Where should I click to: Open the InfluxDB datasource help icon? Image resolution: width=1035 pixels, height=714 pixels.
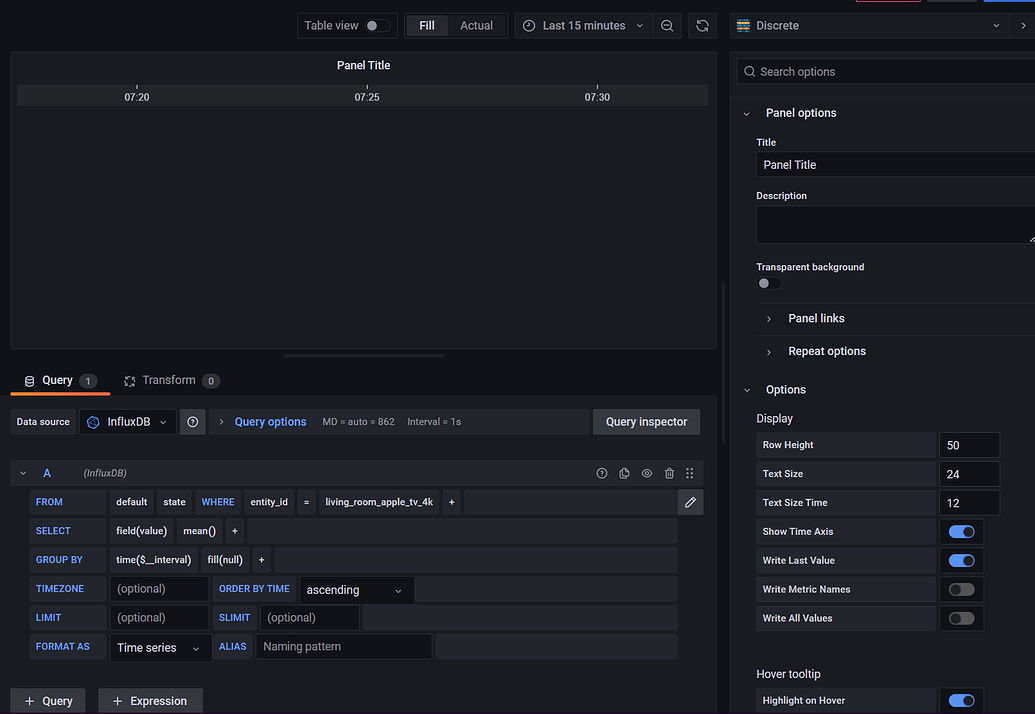pyautogui.click(x=192, y=421)
